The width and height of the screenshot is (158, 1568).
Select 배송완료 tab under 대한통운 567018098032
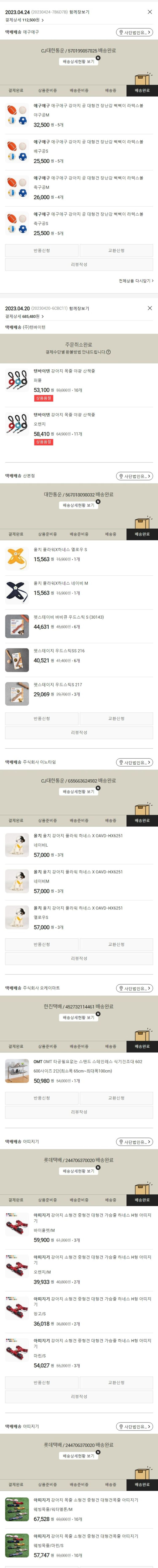[142, 534]
